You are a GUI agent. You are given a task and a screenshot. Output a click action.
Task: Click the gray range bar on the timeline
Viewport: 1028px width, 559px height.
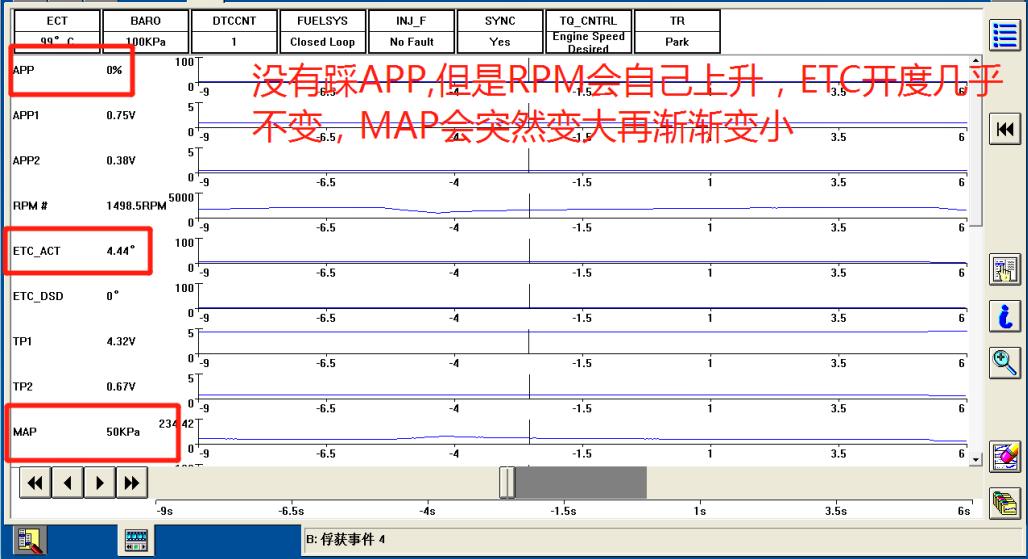point(581,483)
